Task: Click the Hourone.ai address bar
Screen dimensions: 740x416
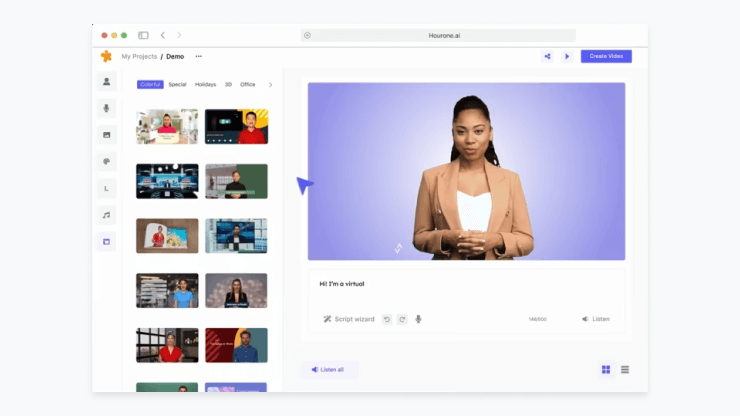Action: (x=438, y=35)
